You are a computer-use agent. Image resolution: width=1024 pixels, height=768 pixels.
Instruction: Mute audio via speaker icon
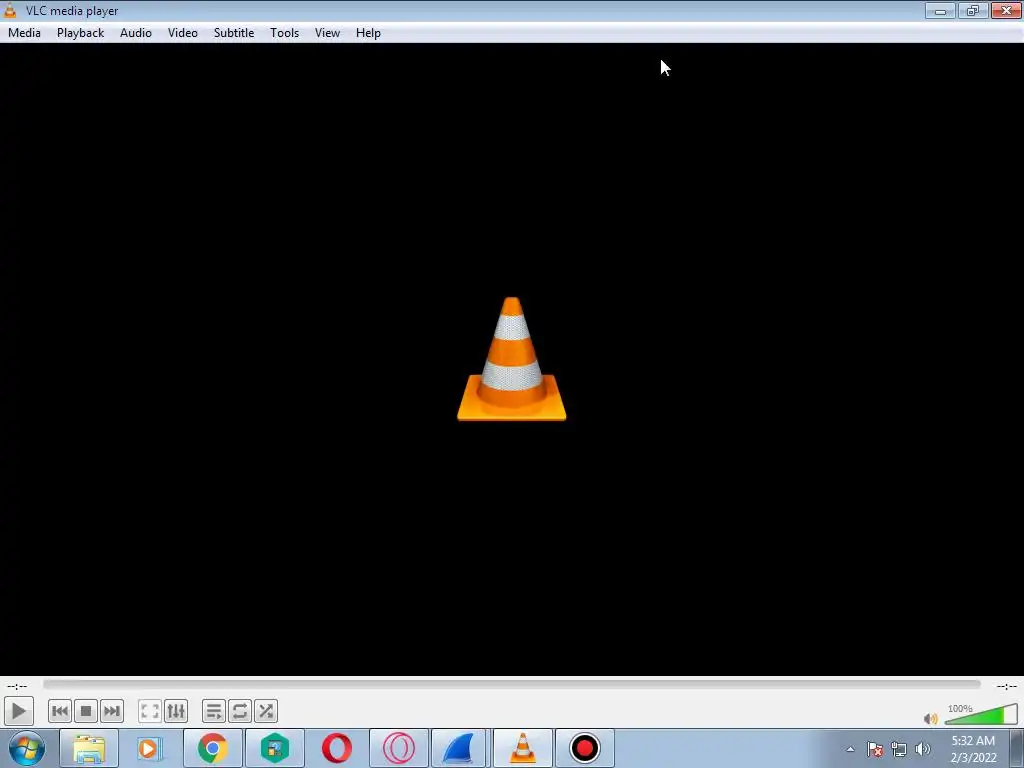931,718
